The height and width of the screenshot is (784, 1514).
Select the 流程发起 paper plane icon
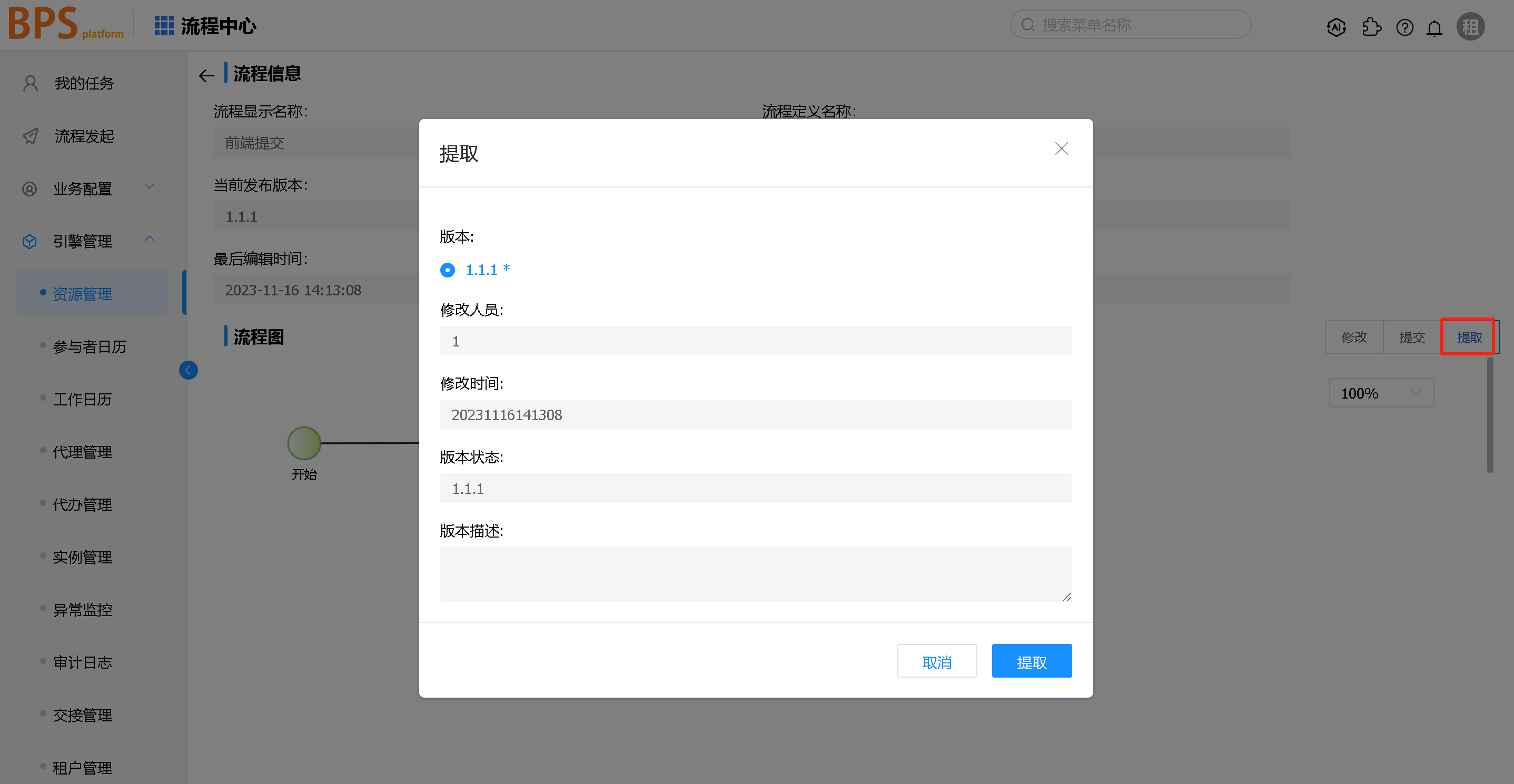[x=30, y=136]
